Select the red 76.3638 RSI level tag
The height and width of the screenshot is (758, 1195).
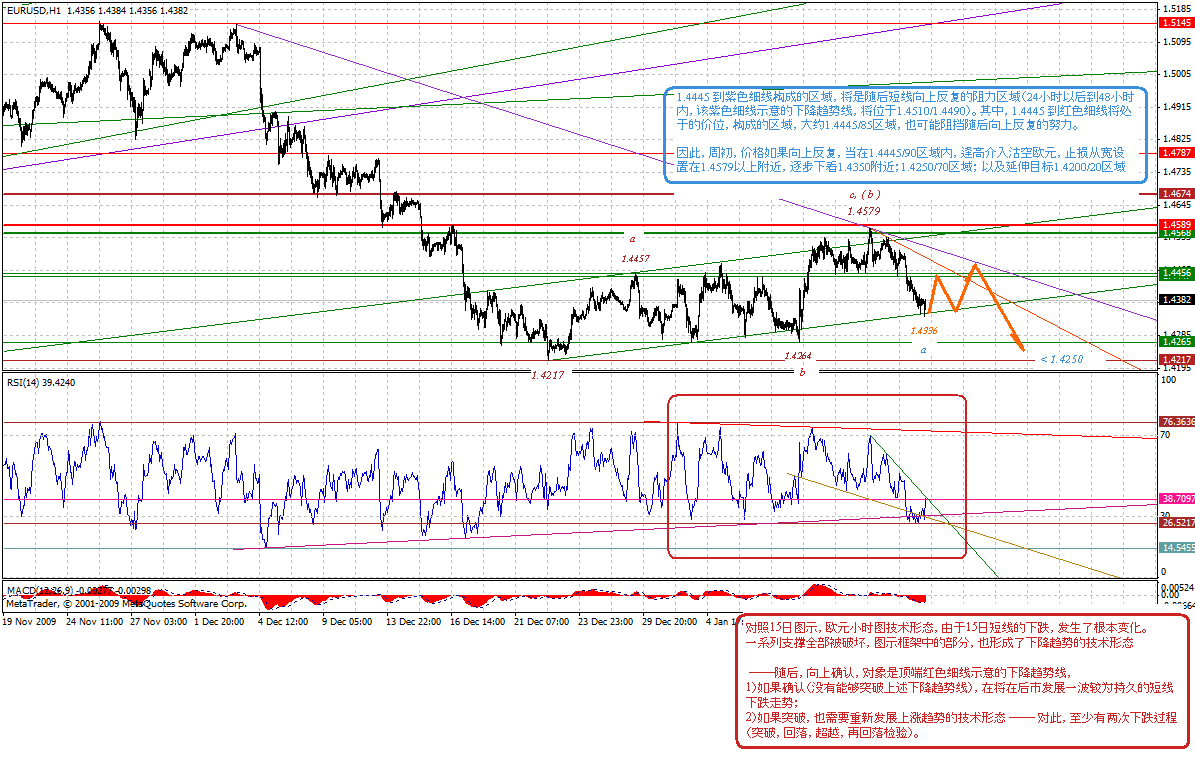(x=1177, y=421)
